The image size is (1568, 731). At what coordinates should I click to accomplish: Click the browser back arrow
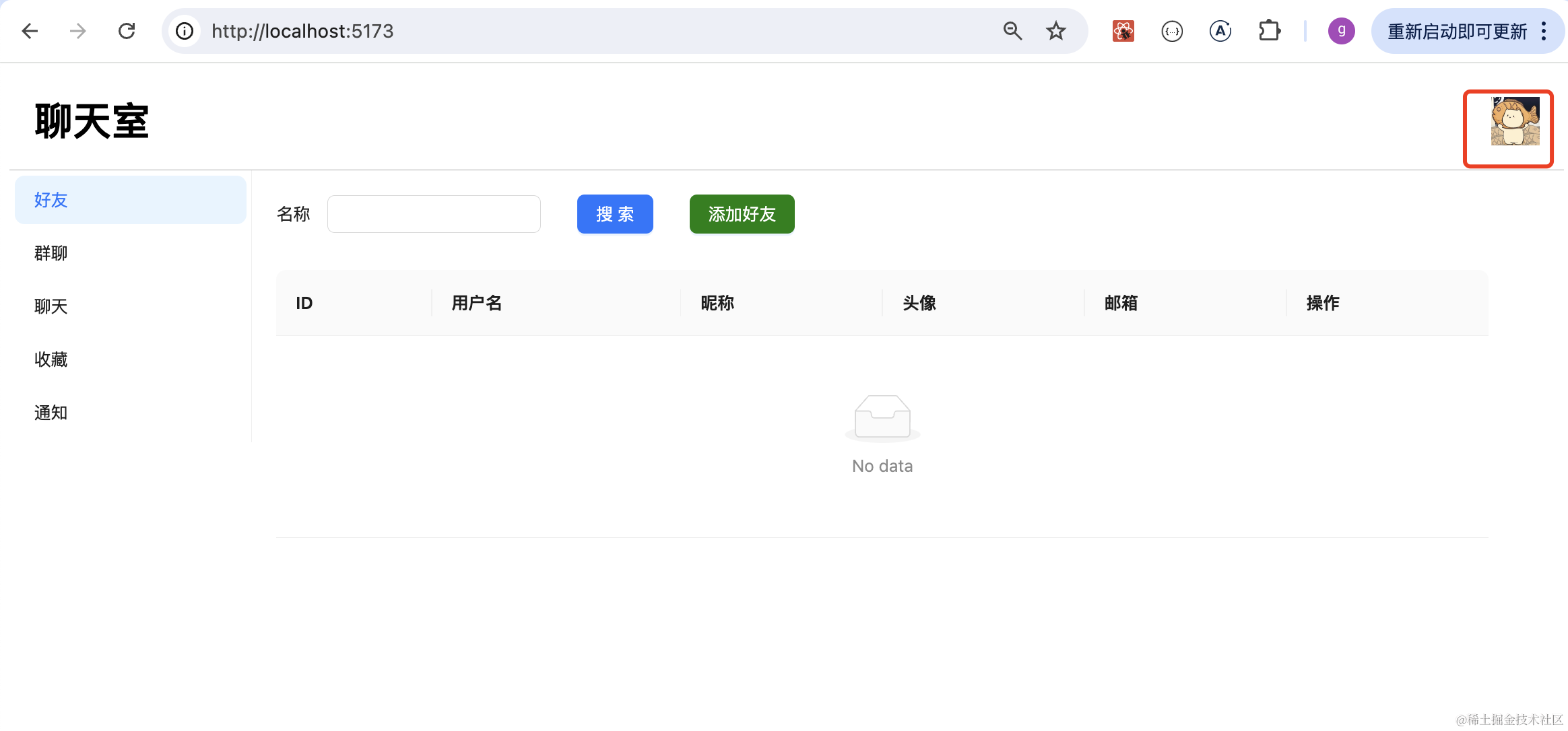pyautogui.click(x=30, y=31)
